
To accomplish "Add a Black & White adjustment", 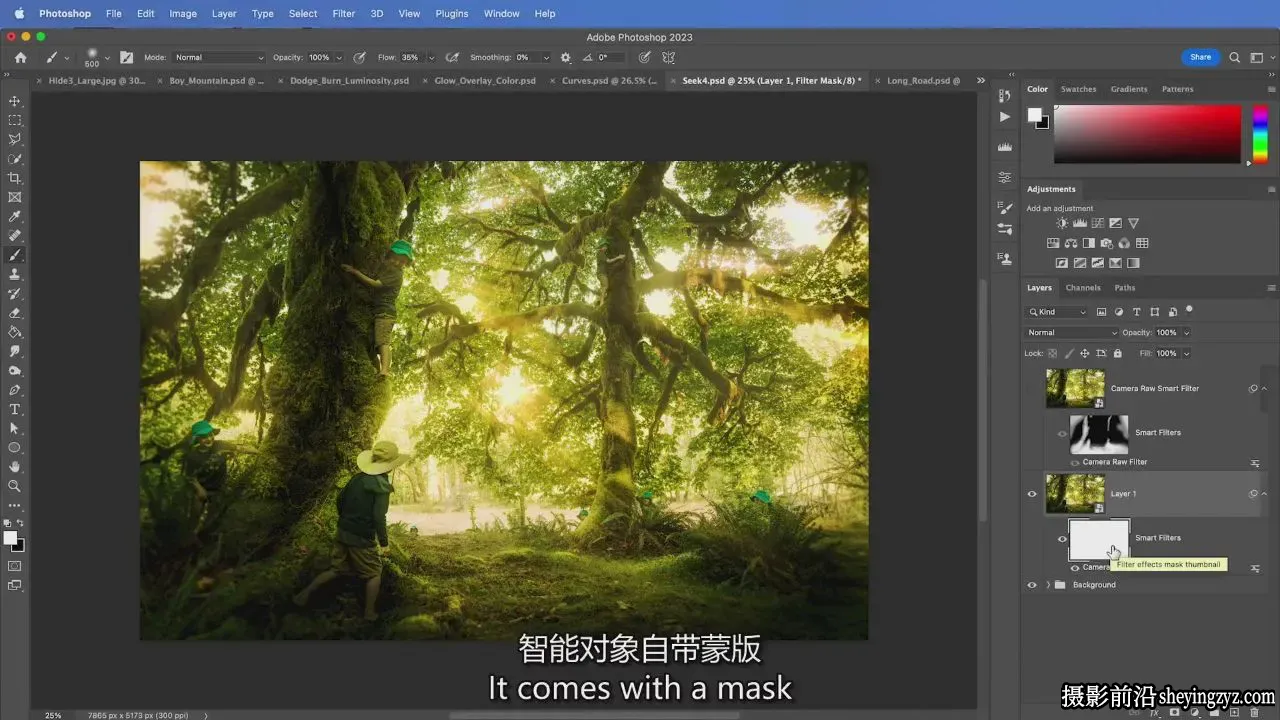I will point(1089,243).
